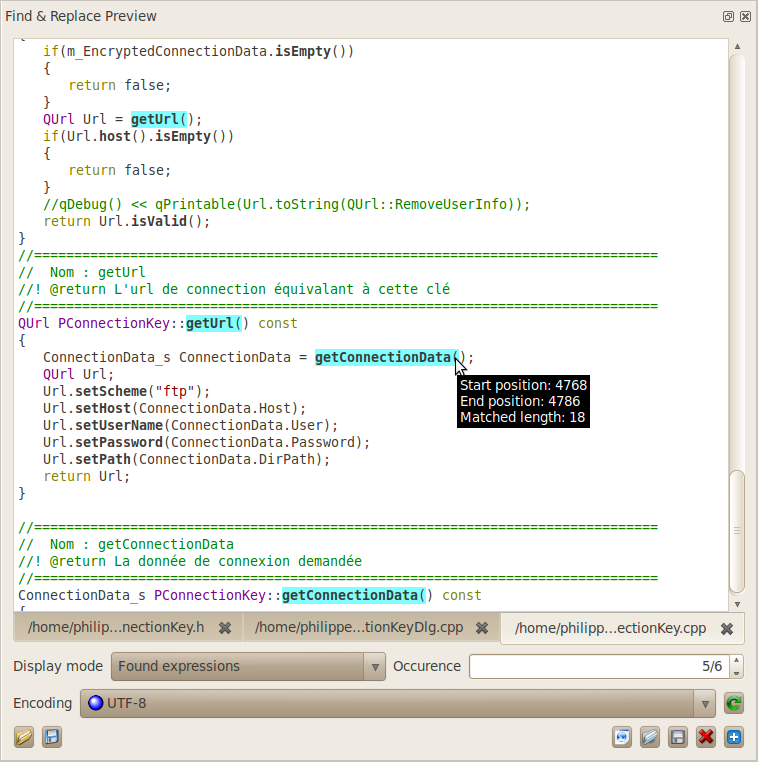Switch to the ...tionKeyDlg.cpp tab
Image resolution: width=758 pixels, height=762 pixels.
tap(359, 628)
